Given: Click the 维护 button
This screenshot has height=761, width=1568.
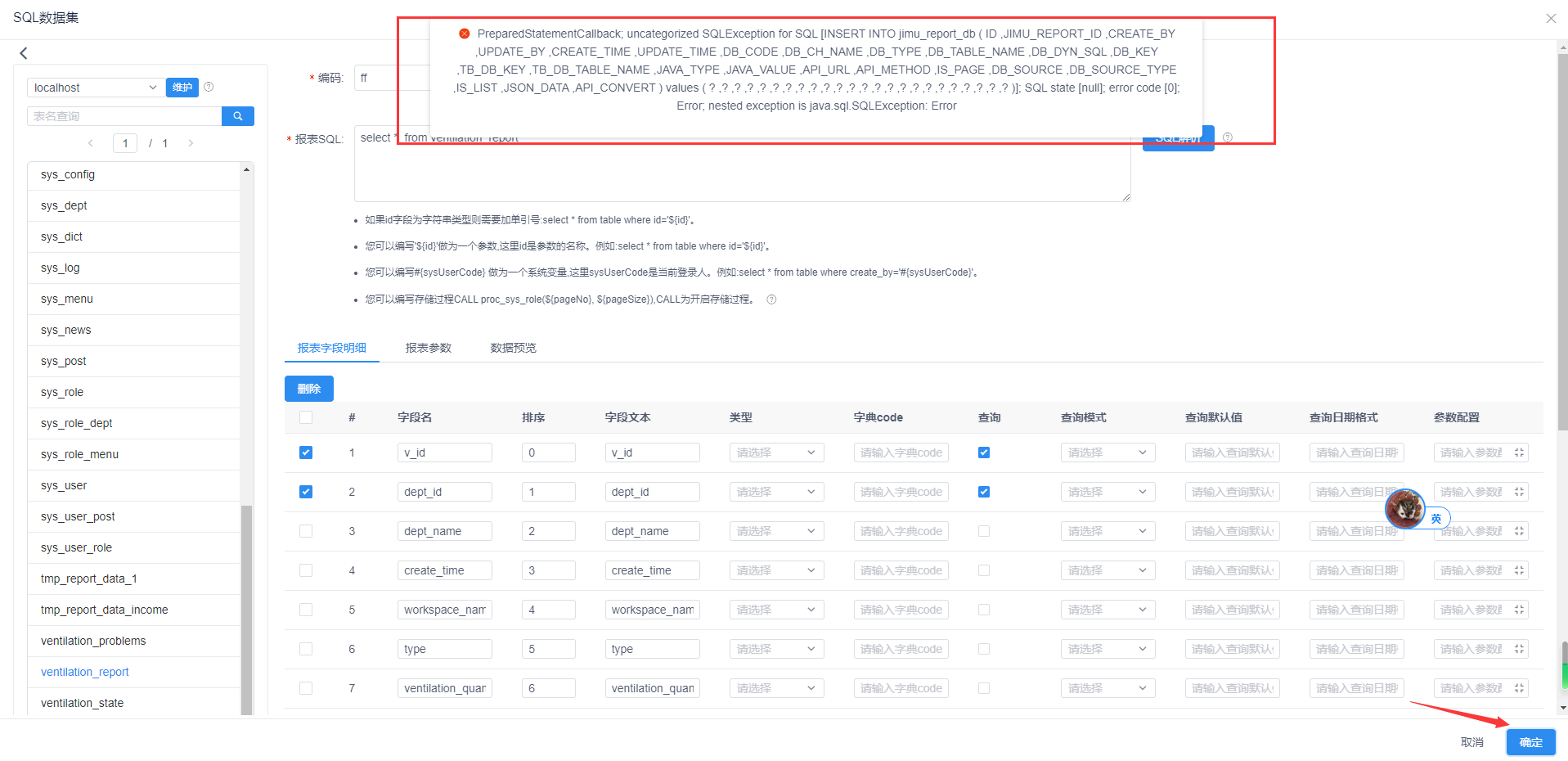Looking at the screenshot, I should (x=182, y=88).
